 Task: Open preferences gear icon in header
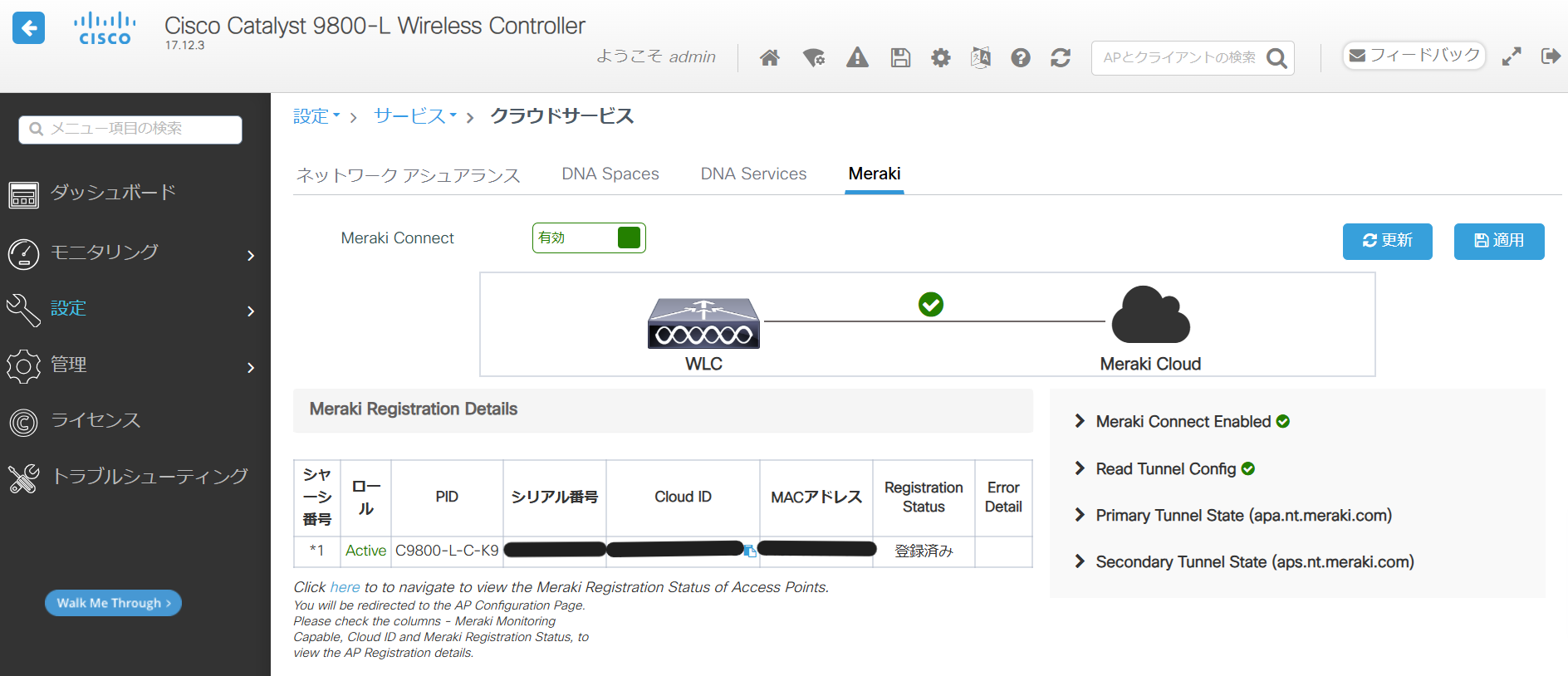(941, 57)
